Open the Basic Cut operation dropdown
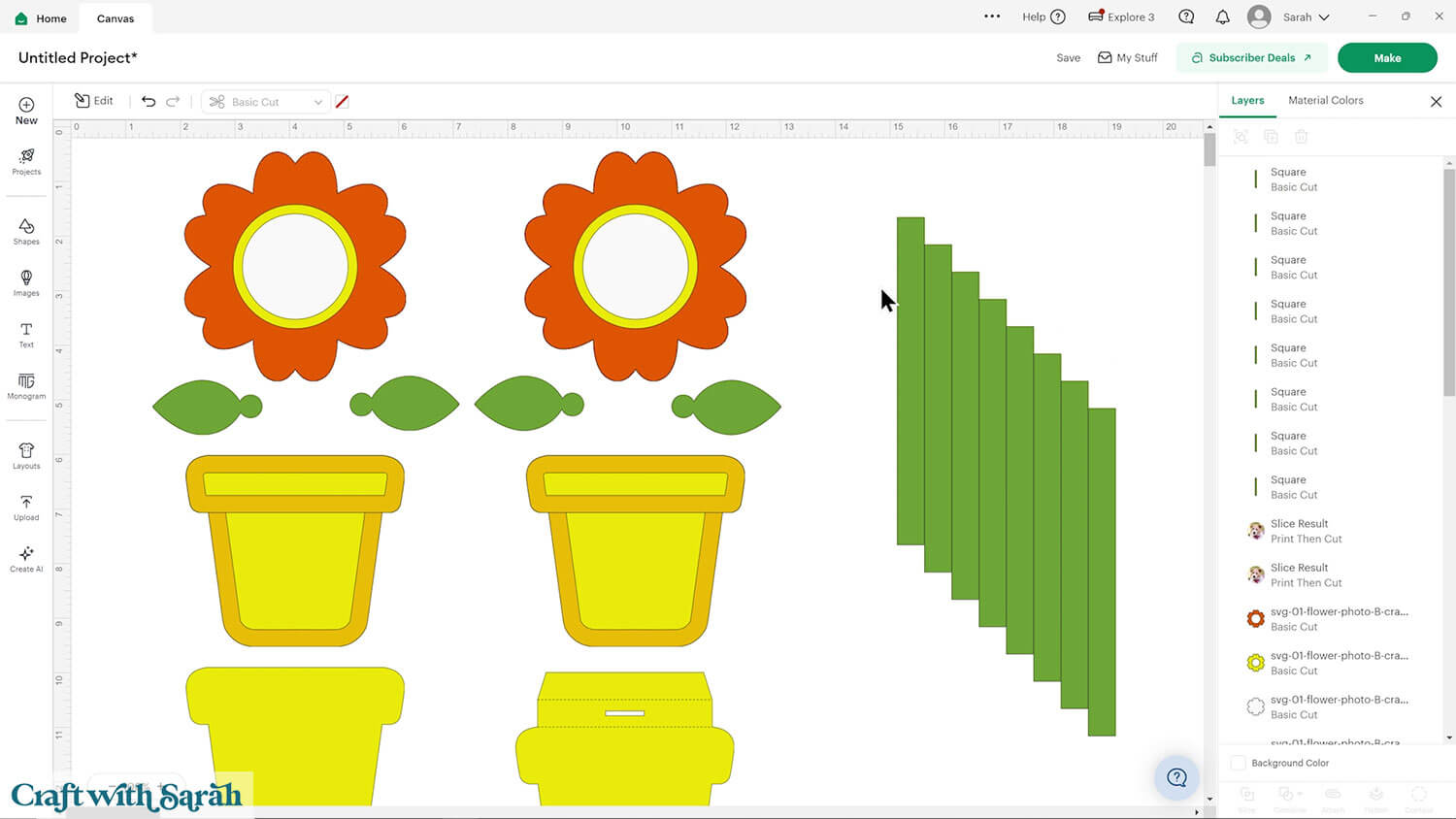This screenshot has width=1456, height=819. [x=265, y=102]
